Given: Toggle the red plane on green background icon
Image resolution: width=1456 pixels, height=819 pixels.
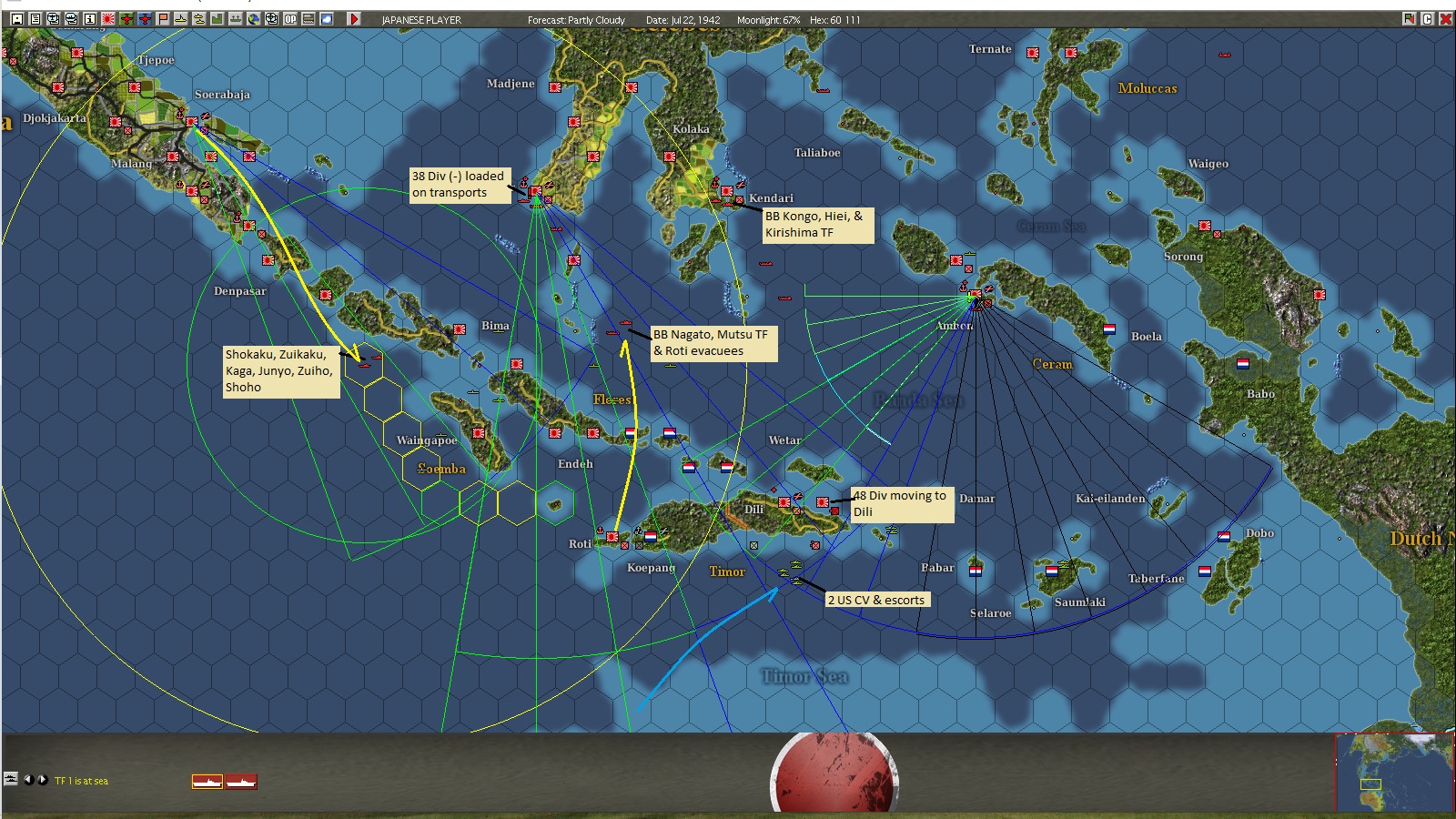Looking at the screenshot, I should click(126, 19).
